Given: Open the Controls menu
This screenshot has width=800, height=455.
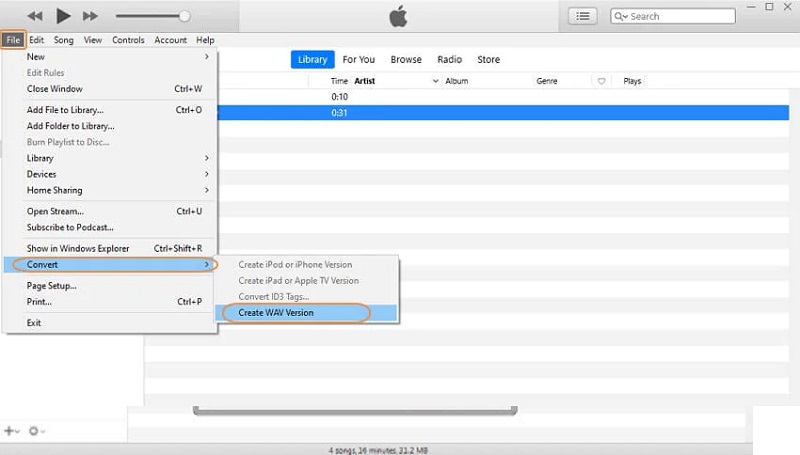Looking at the screenshot, I should tap(128, 40).
